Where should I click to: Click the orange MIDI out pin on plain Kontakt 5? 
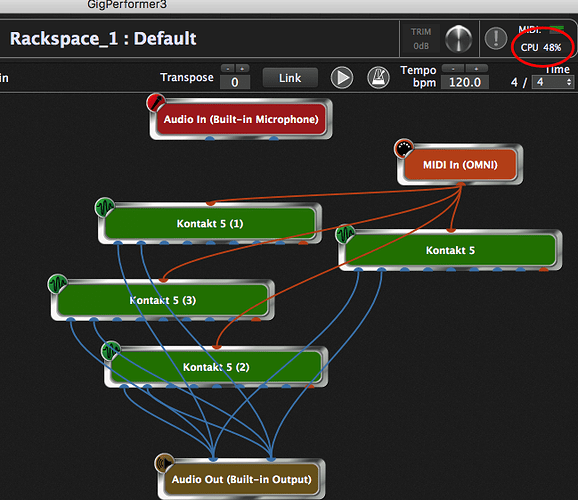point(543,270)
